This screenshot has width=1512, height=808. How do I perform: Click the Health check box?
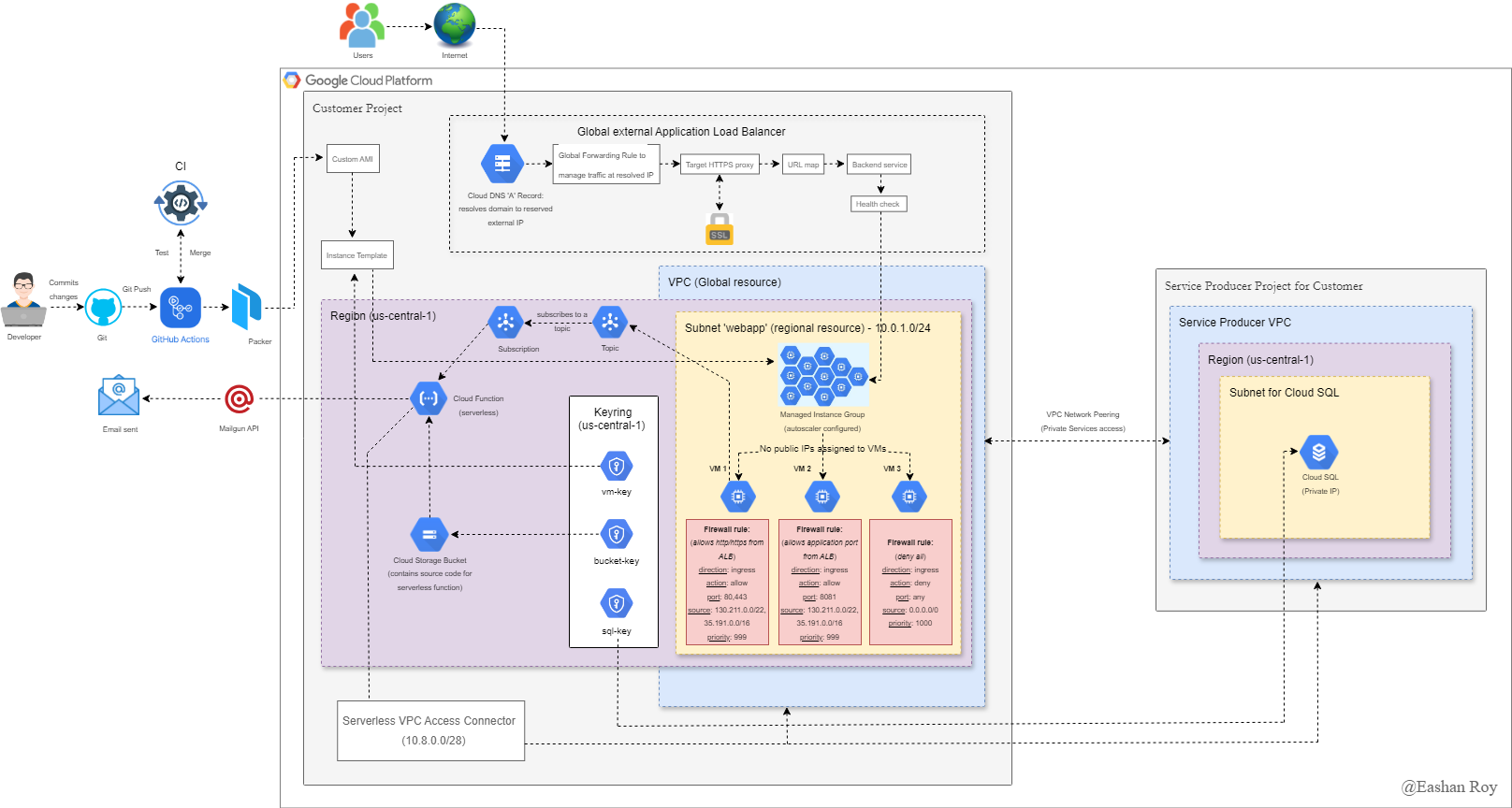pos(878,204)
